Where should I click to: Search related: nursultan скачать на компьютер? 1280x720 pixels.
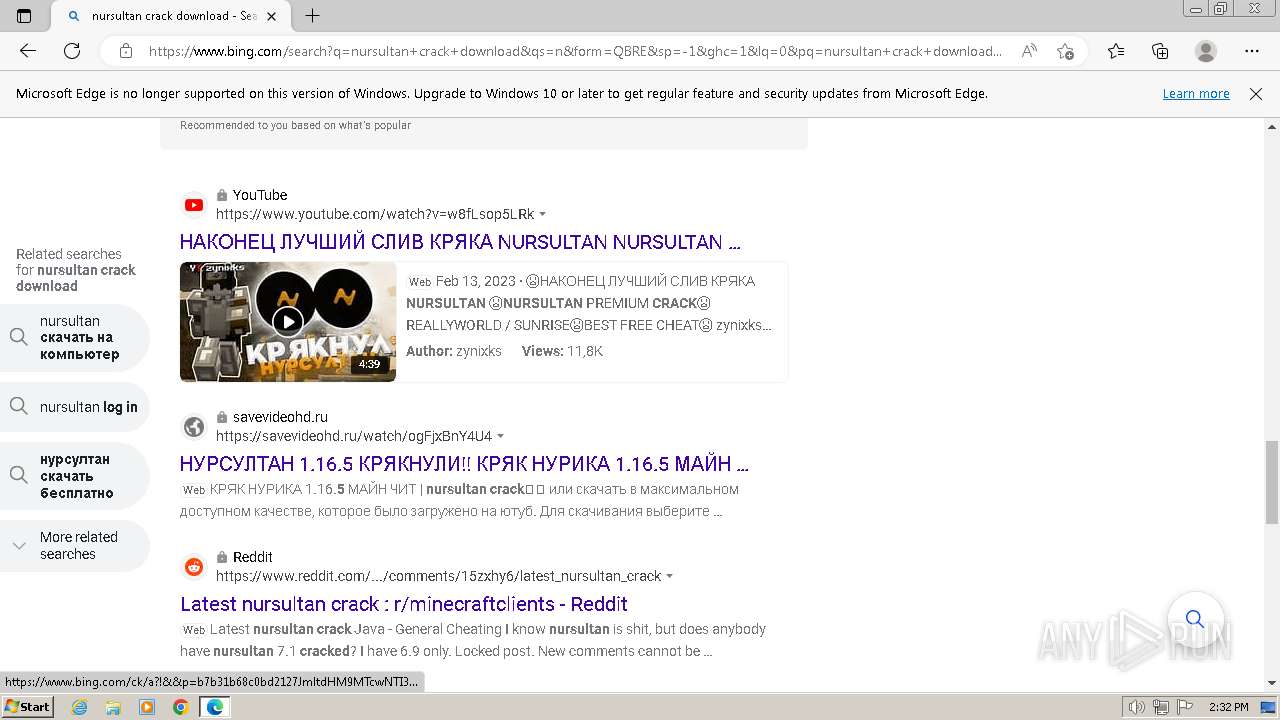pyautogui.click(x=75, y=338)
